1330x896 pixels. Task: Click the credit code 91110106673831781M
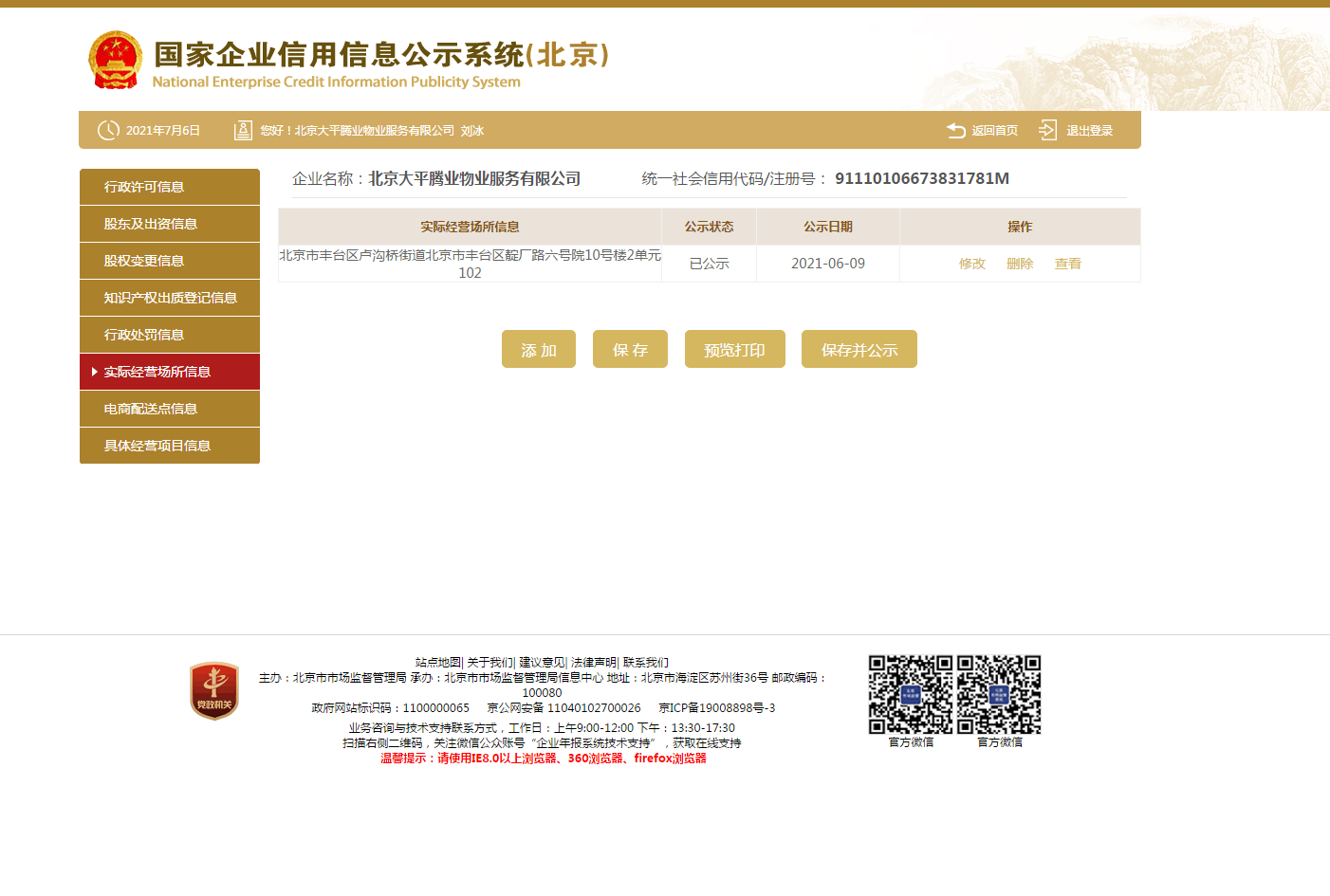(x=922, y=178)
